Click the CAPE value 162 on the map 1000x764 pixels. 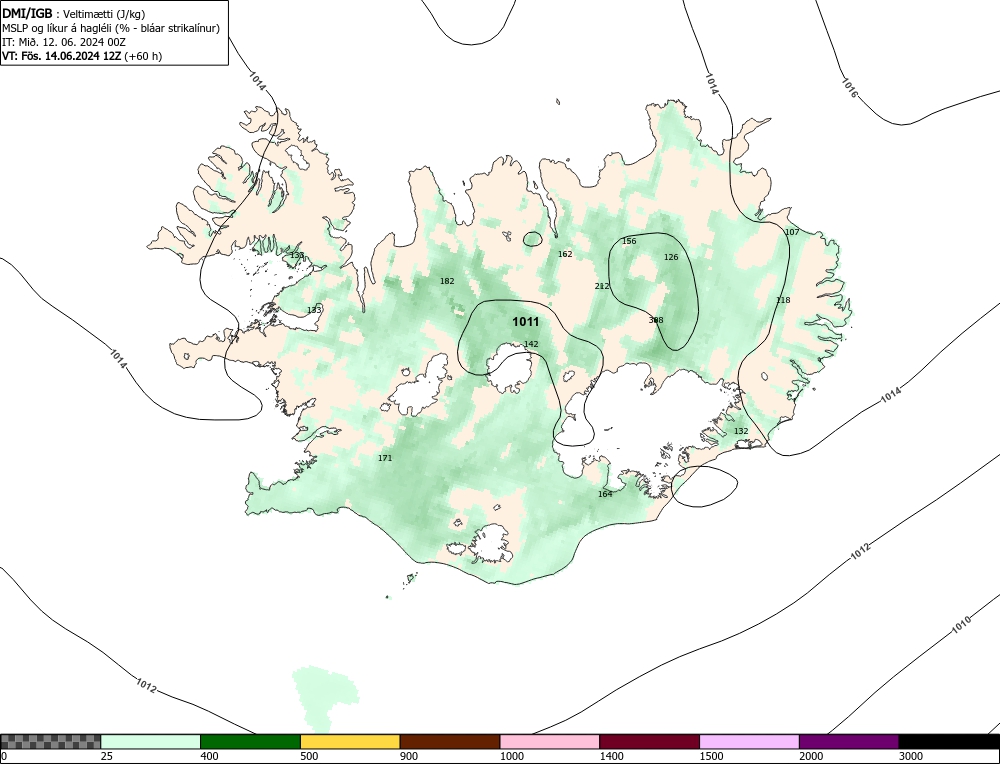pyautogui.click(x=565, y=254)
